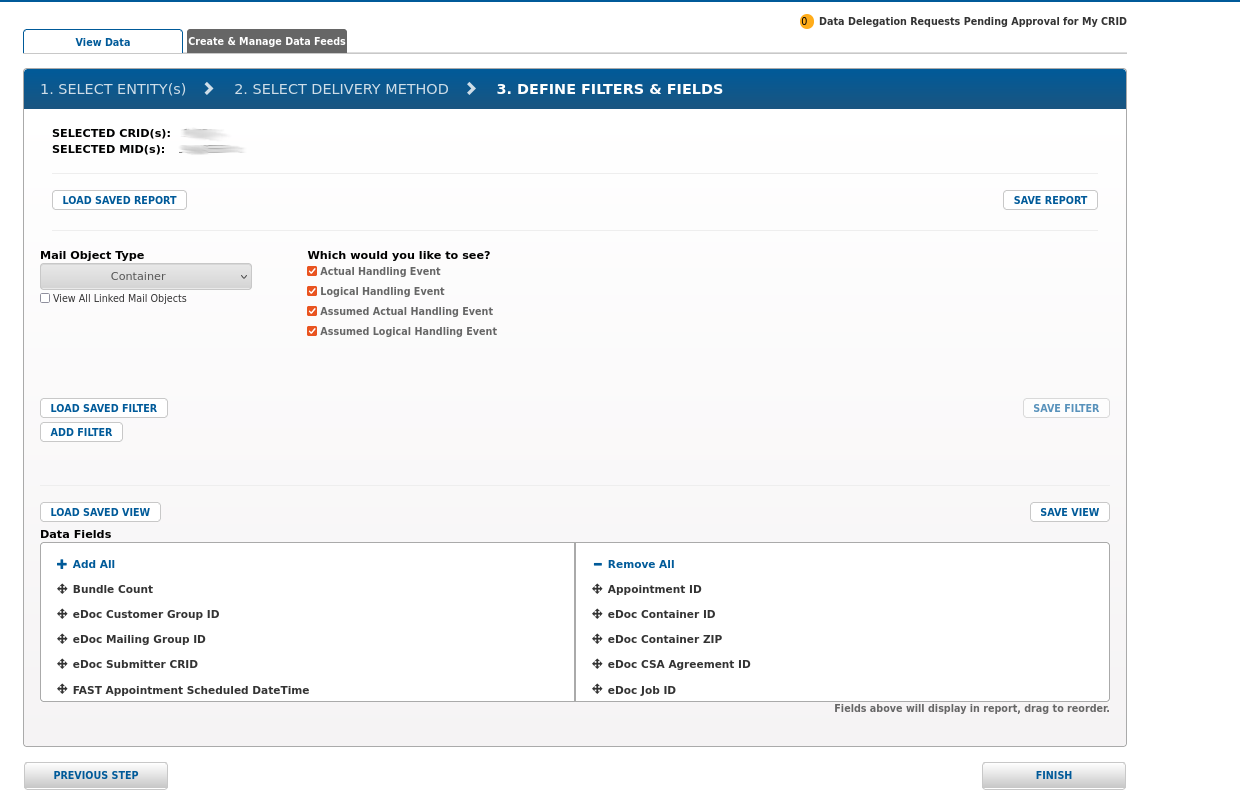Click move icon for eDoc Submitter CRID

point(62,665)
